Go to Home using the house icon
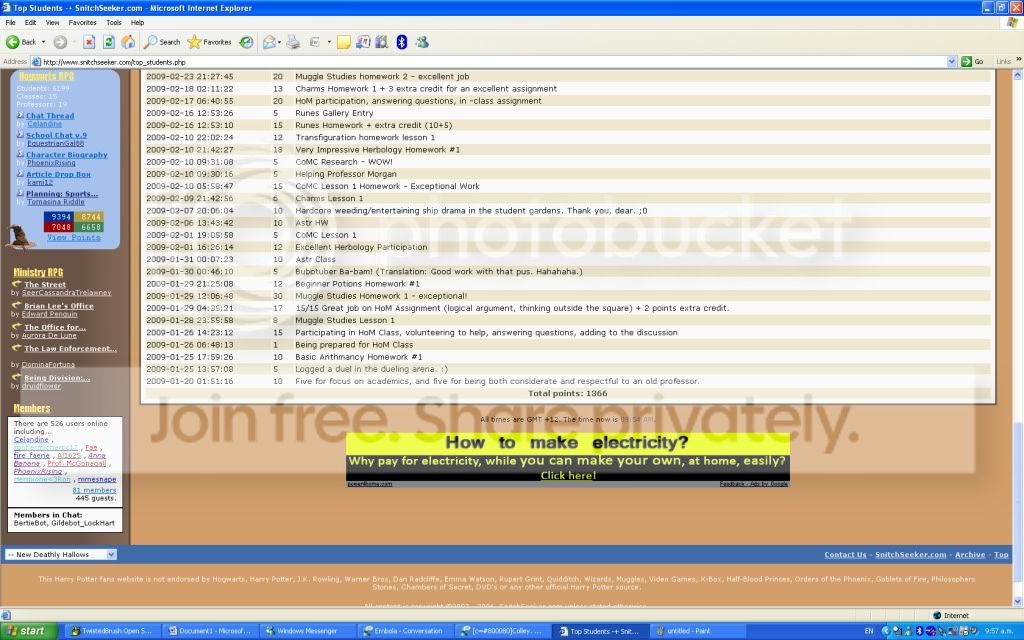Viewport: 1024px width, 640px height. [128, 42]
